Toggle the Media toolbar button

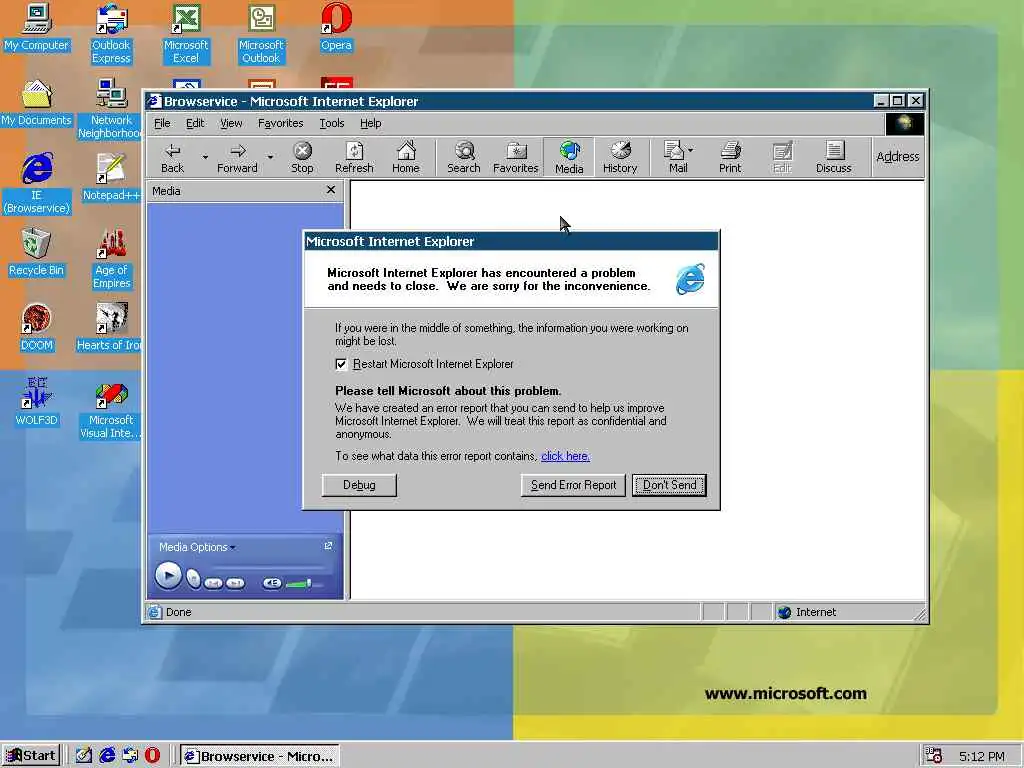point(569,157)
